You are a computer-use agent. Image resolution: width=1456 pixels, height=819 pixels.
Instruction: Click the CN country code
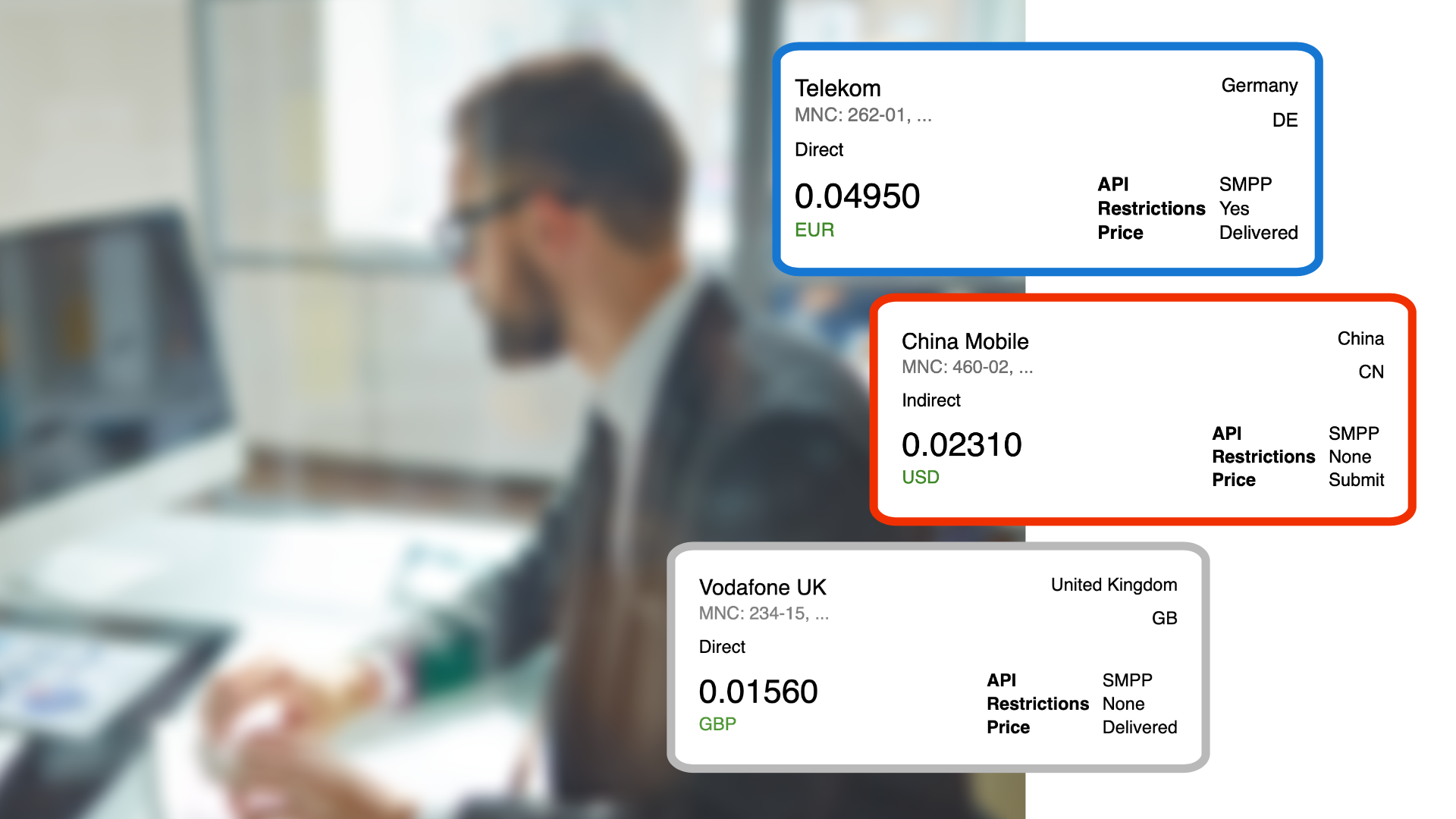[x=1371, y=372]
